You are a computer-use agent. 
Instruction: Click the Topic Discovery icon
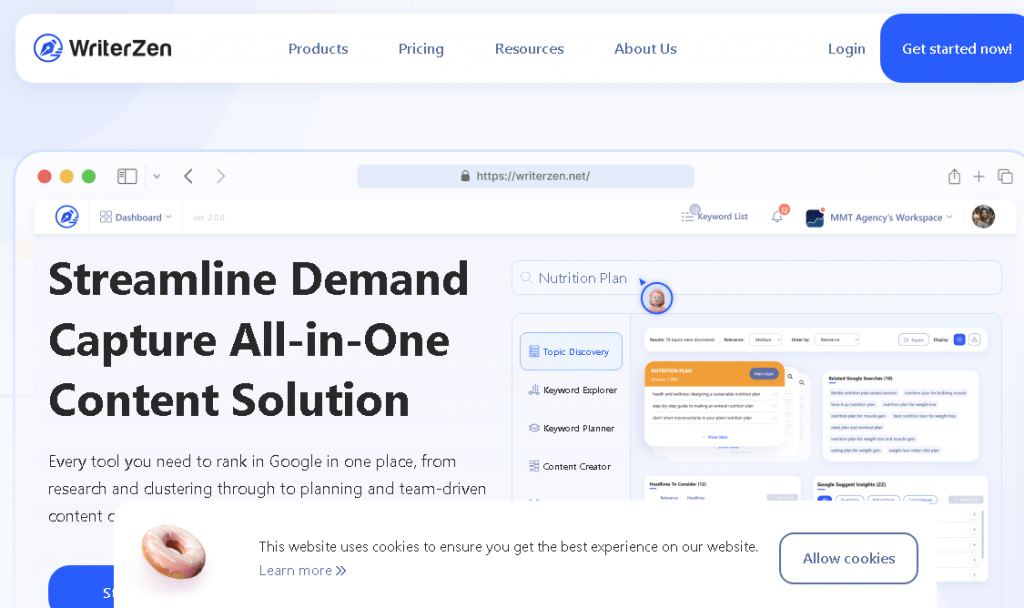pyautogui.click(x=534, y=351)
